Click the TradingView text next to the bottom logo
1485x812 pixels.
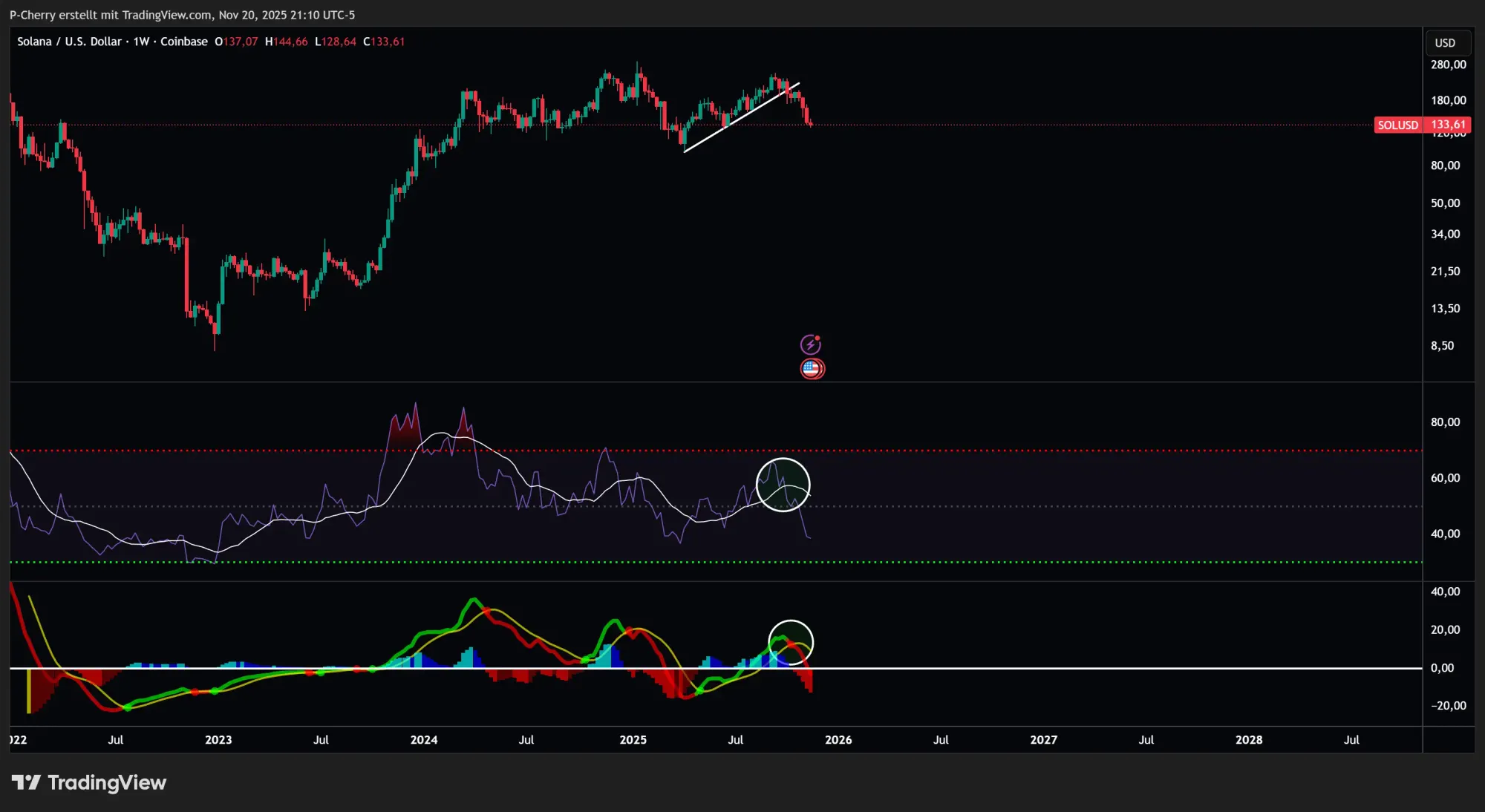(108, 782)
